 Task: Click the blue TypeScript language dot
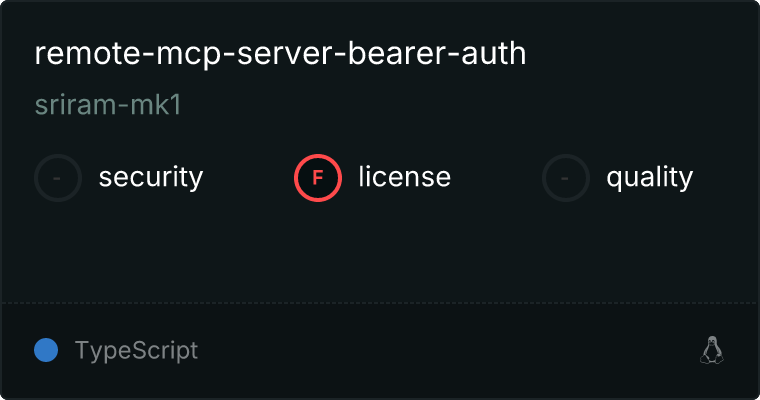46,350
